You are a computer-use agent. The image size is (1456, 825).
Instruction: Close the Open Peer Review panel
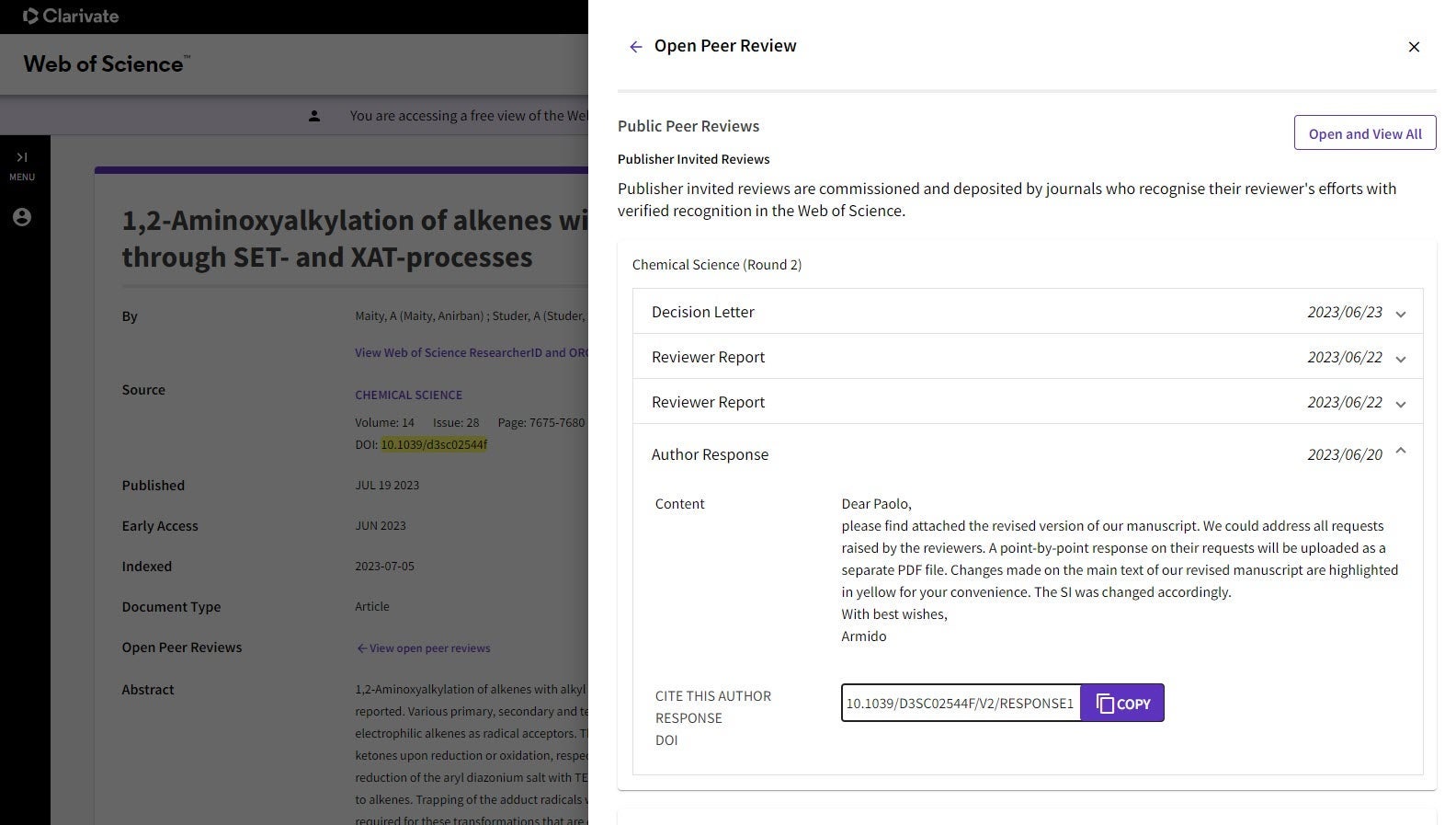point(1414,47)
